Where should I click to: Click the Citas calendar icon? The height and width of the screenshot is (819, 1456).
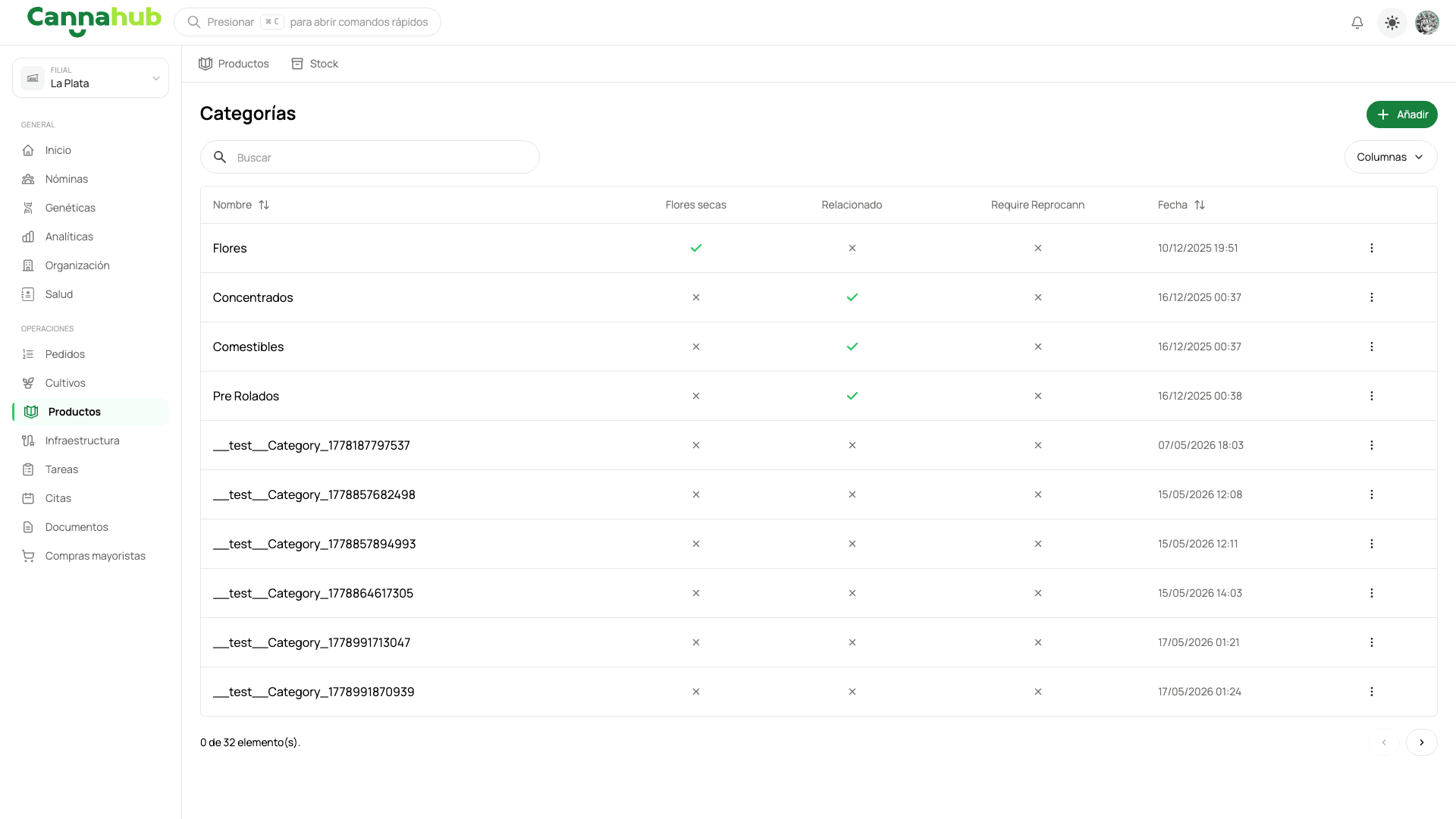tap(28, 498)
